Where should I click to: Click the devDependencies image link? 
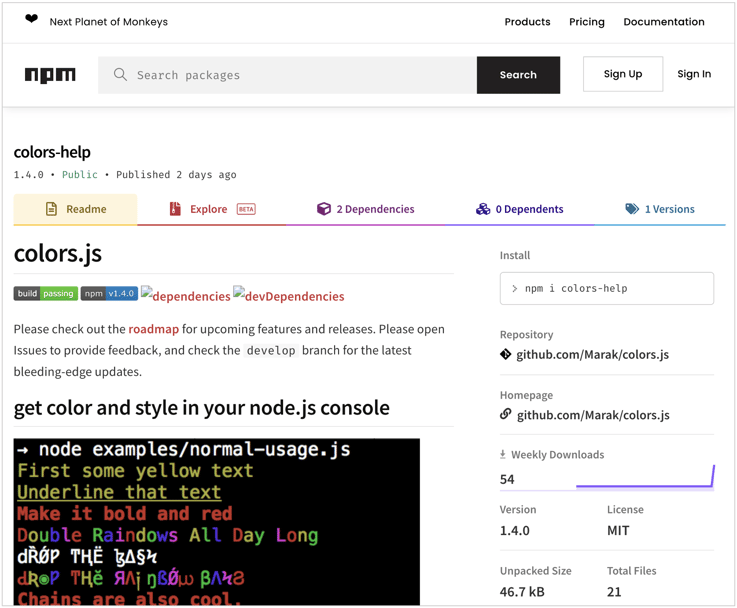tap(289, 295)
